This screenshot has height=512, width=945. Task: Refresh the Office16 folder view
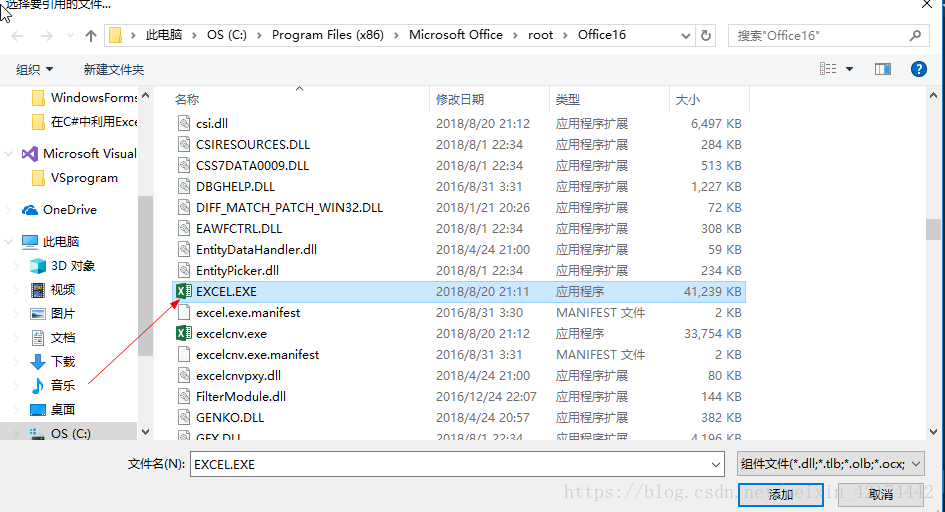coord(706,36)
